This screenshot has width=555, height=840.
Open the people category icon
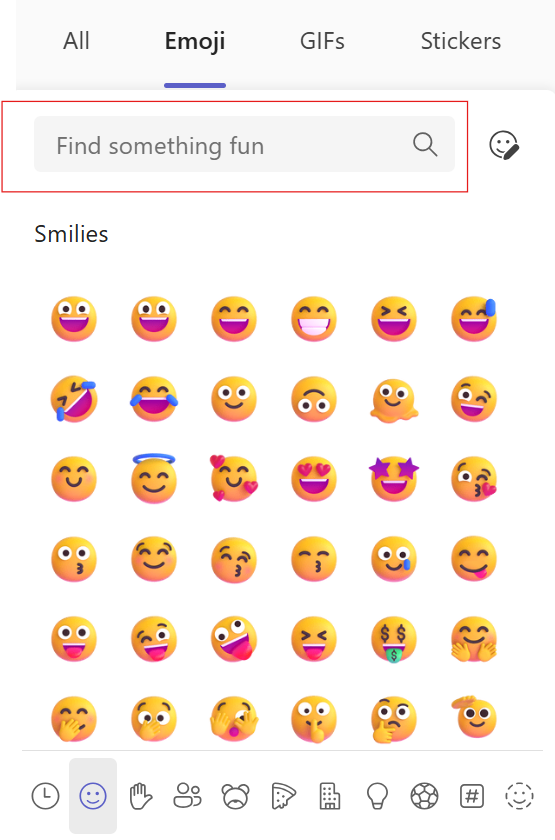tap(188, 796)
